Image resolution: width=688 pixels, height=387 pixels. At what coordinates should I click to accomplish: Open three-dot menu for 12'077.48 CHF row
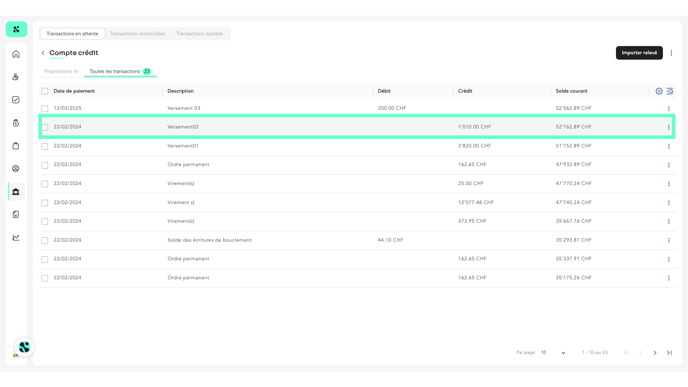(x=669, y=203)
